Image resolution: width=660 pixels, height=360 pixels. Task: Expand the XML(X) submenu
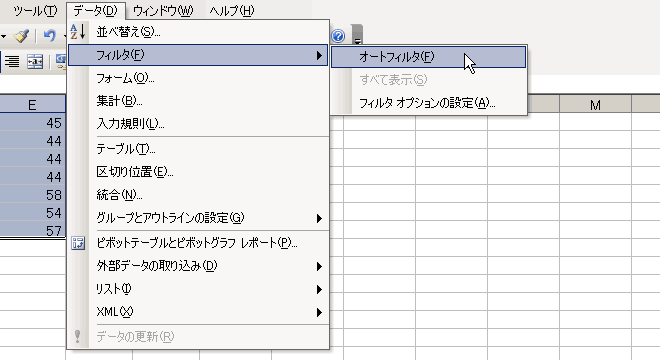coord(198,312)
